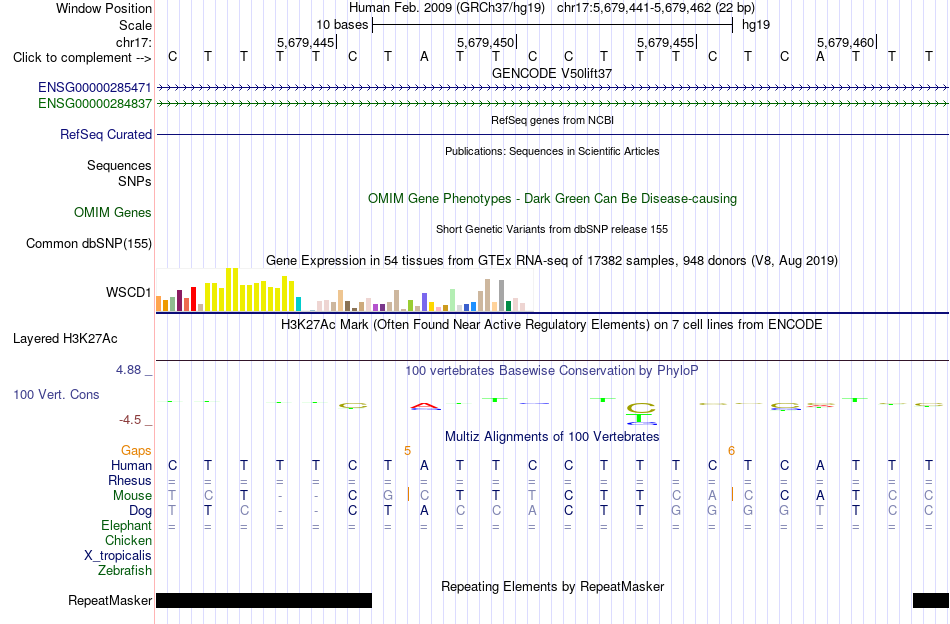Select the Zebrafish alignment row label
Image resolution: width=950 pixels, height=624 pixels.
click(x=125, y=571)
